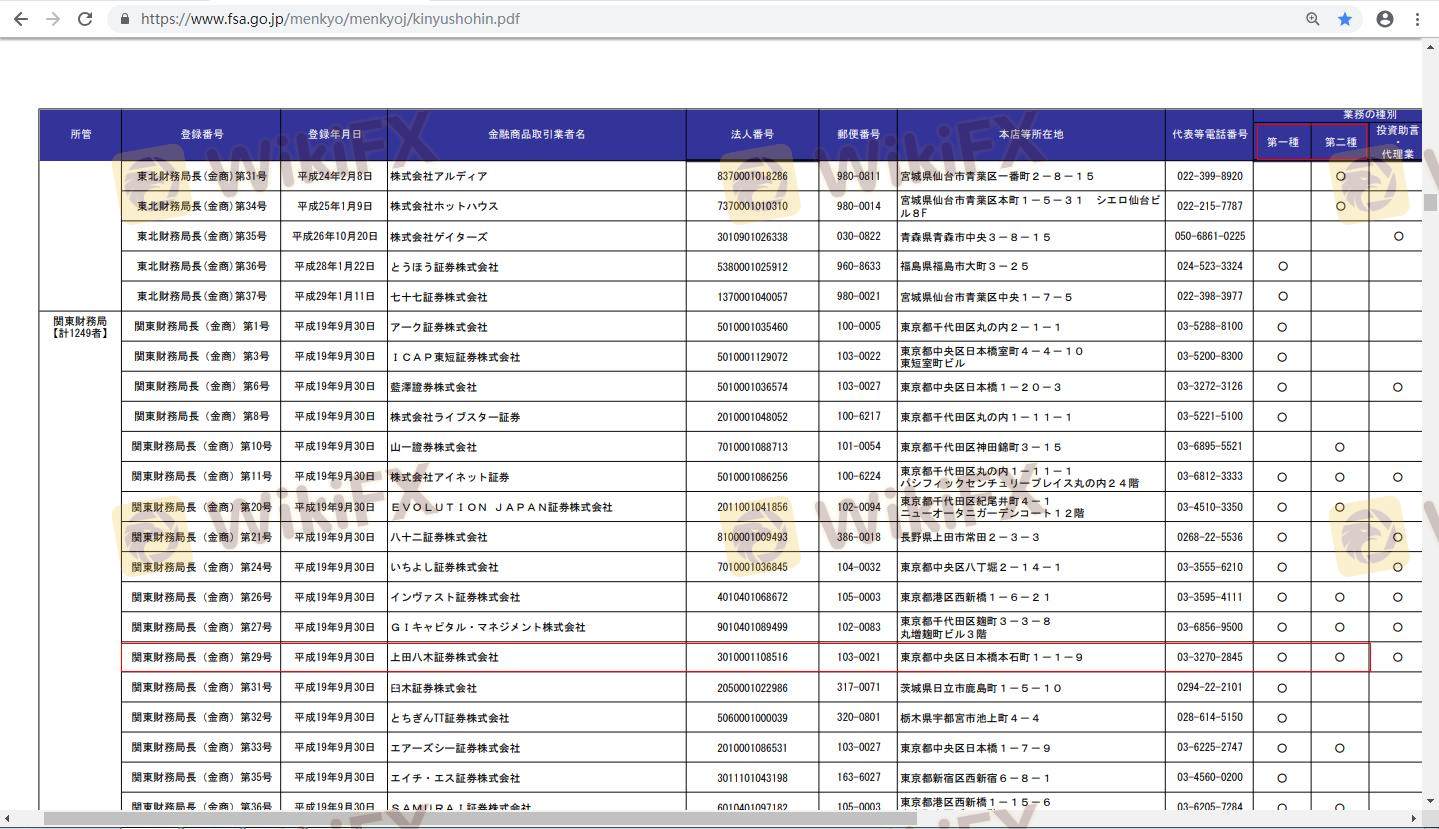This screenshot has height=829, width=1439.
Task: Open the user profile avatar icon
Action: pyautogui.click(x=1385, y=19)
